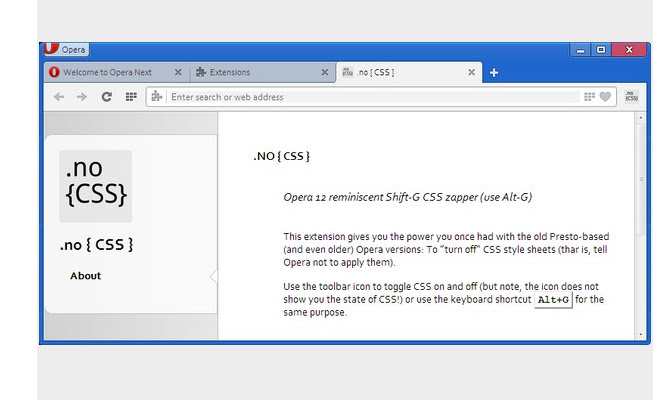Screen dimensions: 660x400
Task: Switch to the Extensions tab
Action: coord(263,72)
